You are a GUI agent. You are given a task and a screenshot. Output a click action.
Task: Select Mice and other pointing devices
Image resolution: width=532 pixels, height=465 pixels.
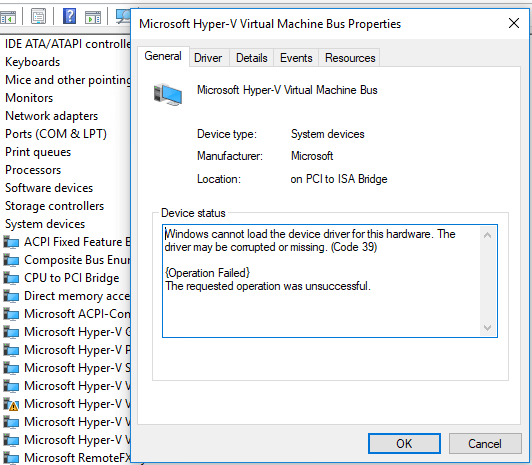tap(68, 80)
